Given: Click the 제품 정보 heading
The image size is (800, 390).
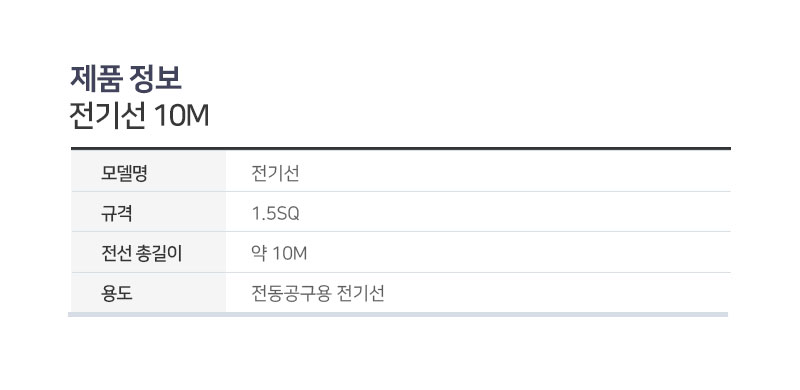Looking at the screenshot, I should pyautogui.click(x=126, y=79).
